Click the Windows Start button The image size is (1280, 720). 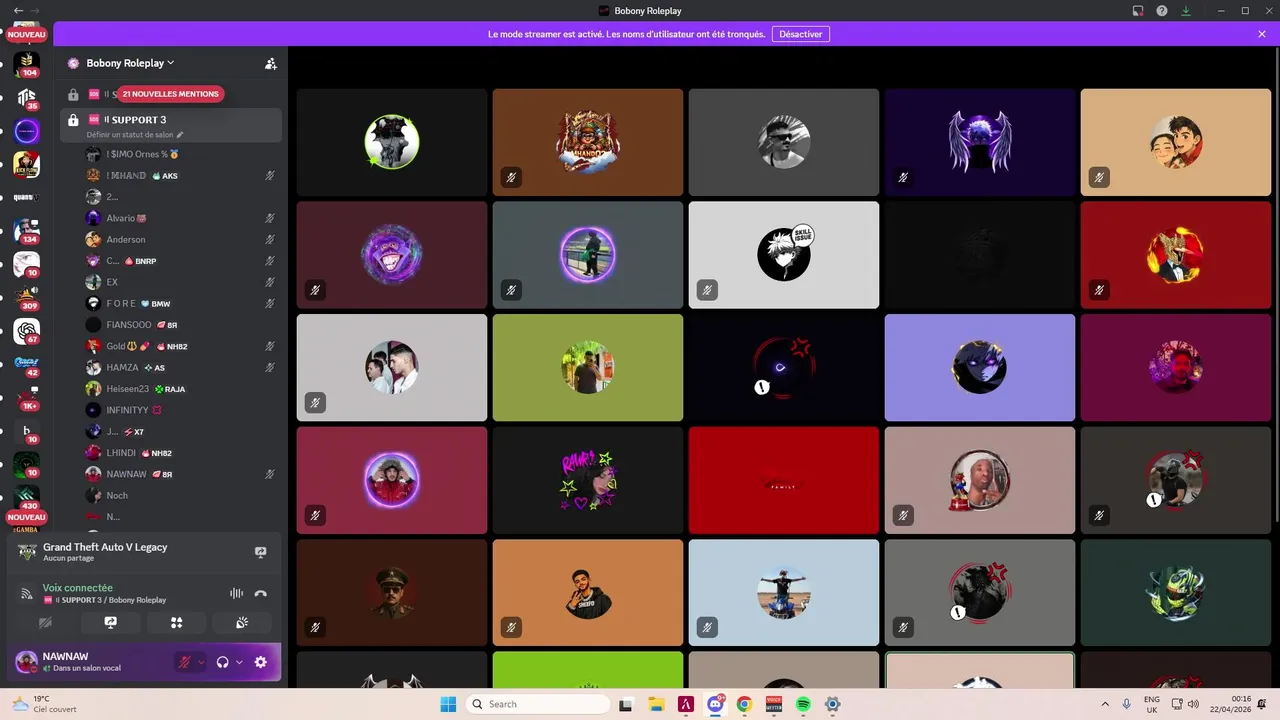447,704
